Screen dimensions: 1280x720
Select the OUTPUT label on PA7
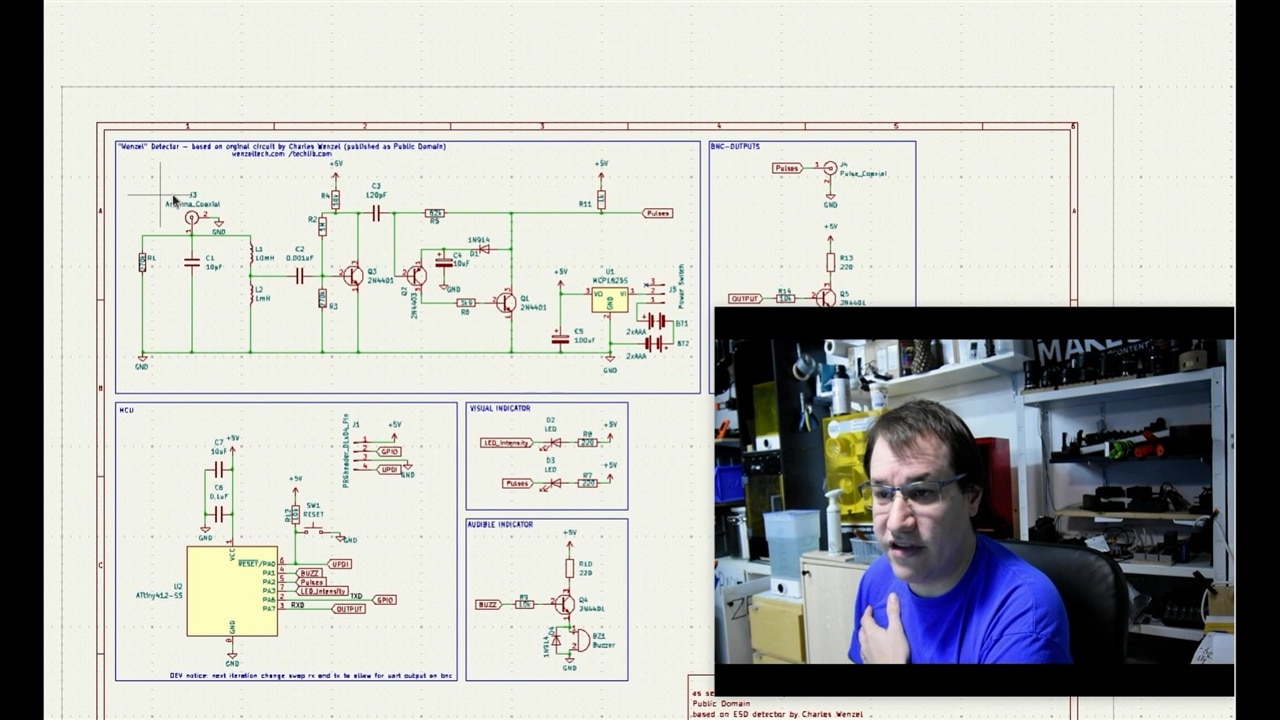[349, 608]
